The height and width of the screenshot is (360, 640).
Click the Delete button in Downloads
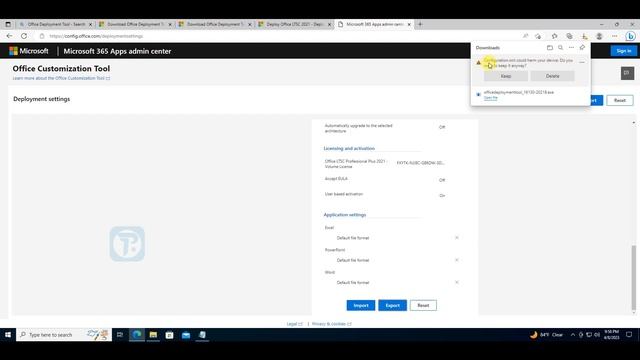552,76
